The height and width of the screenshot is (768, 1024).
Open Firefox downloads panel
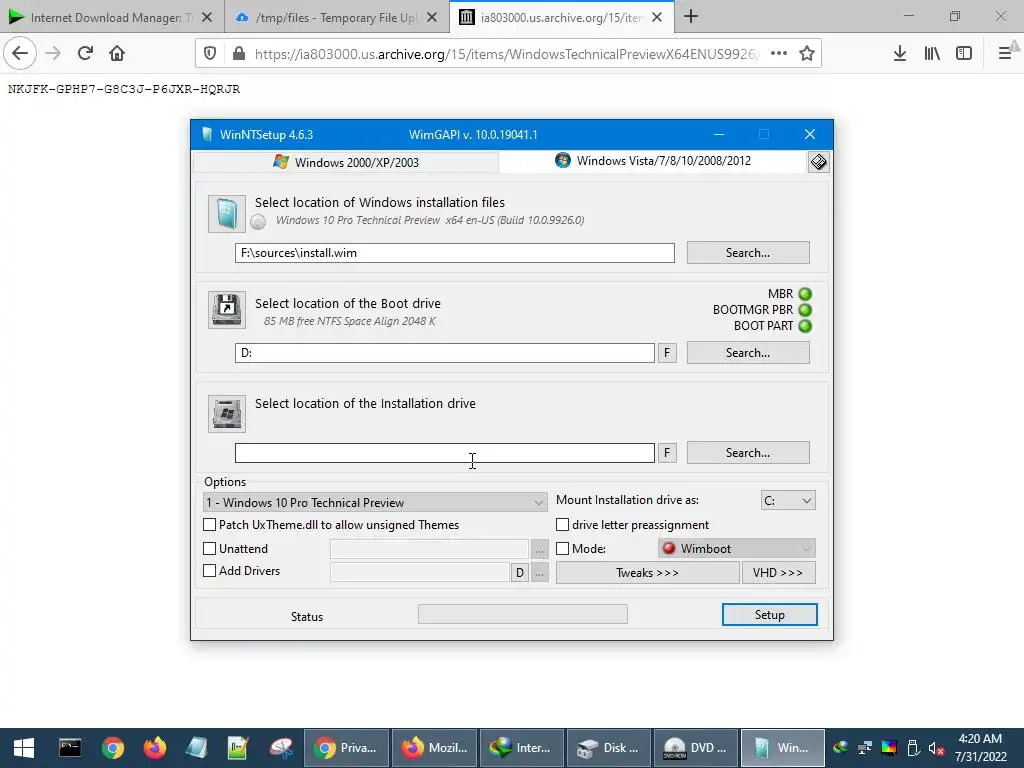point(899,54)
